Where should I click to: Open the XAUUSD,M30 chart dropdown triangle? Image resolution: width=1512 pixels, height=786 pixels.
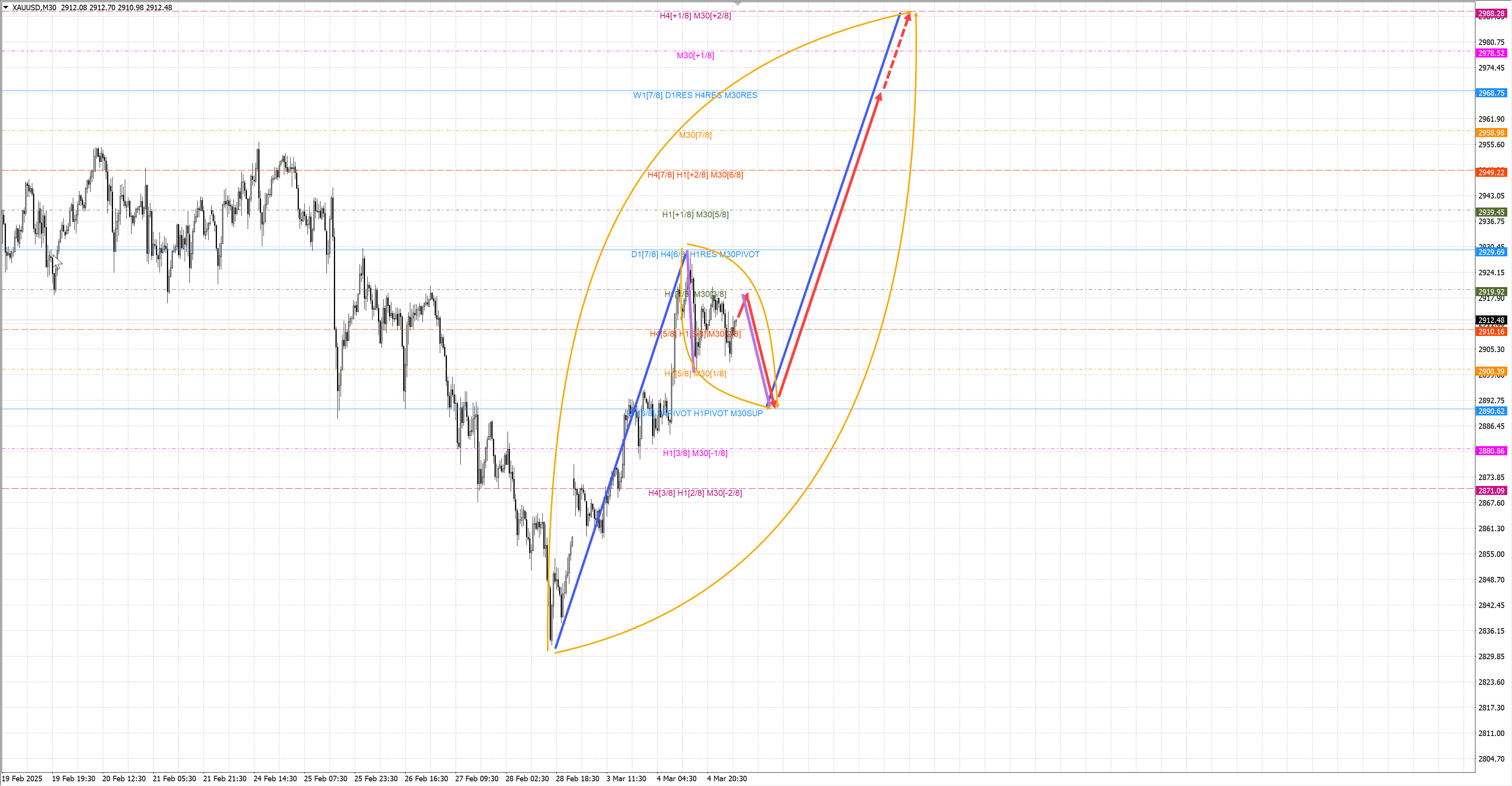tap(6, 7)
